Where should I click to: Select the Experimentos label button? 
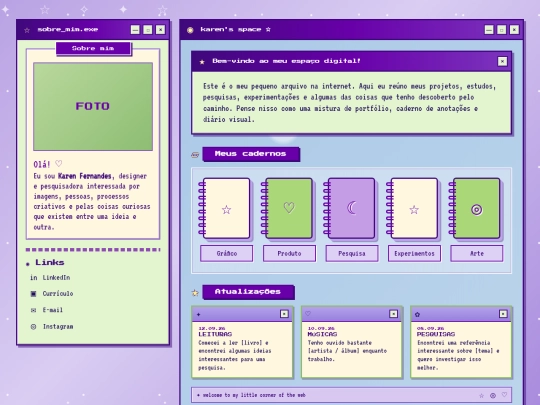point(414,253)
